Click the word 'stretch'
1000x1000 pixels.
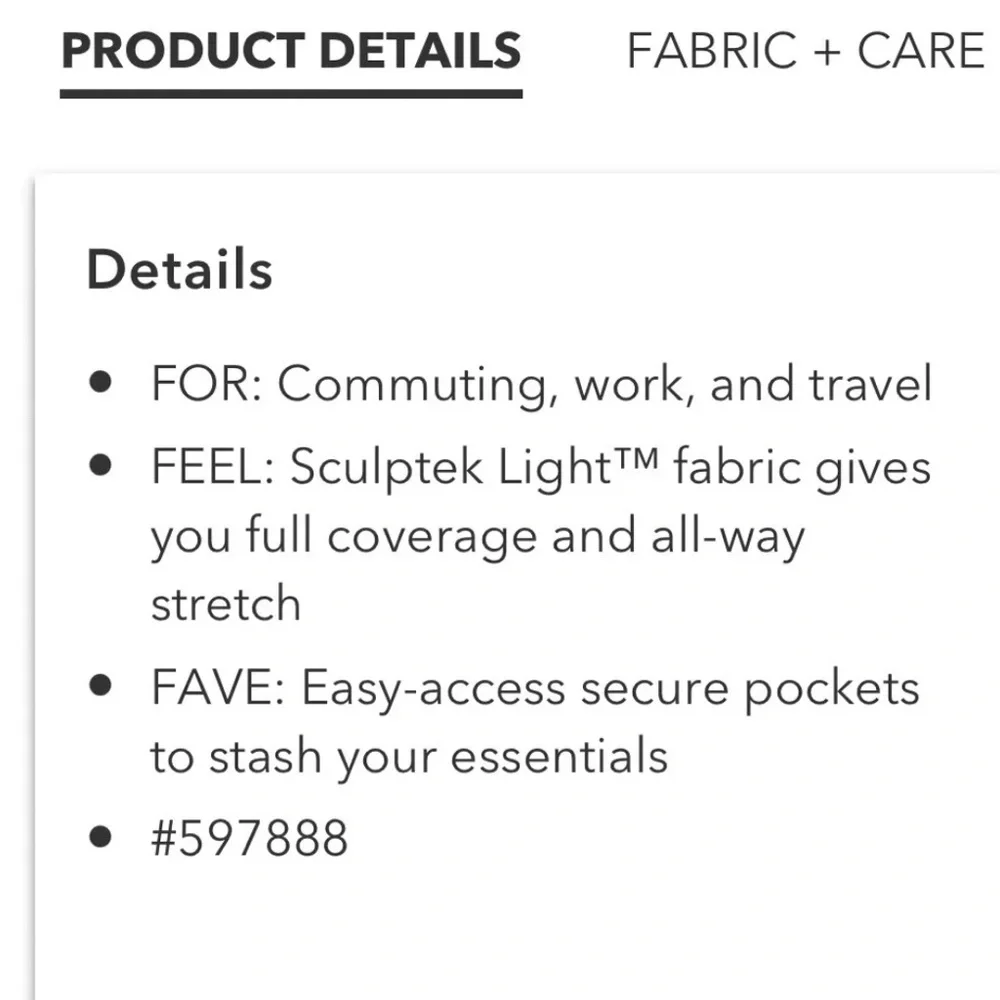coord(226,604)
